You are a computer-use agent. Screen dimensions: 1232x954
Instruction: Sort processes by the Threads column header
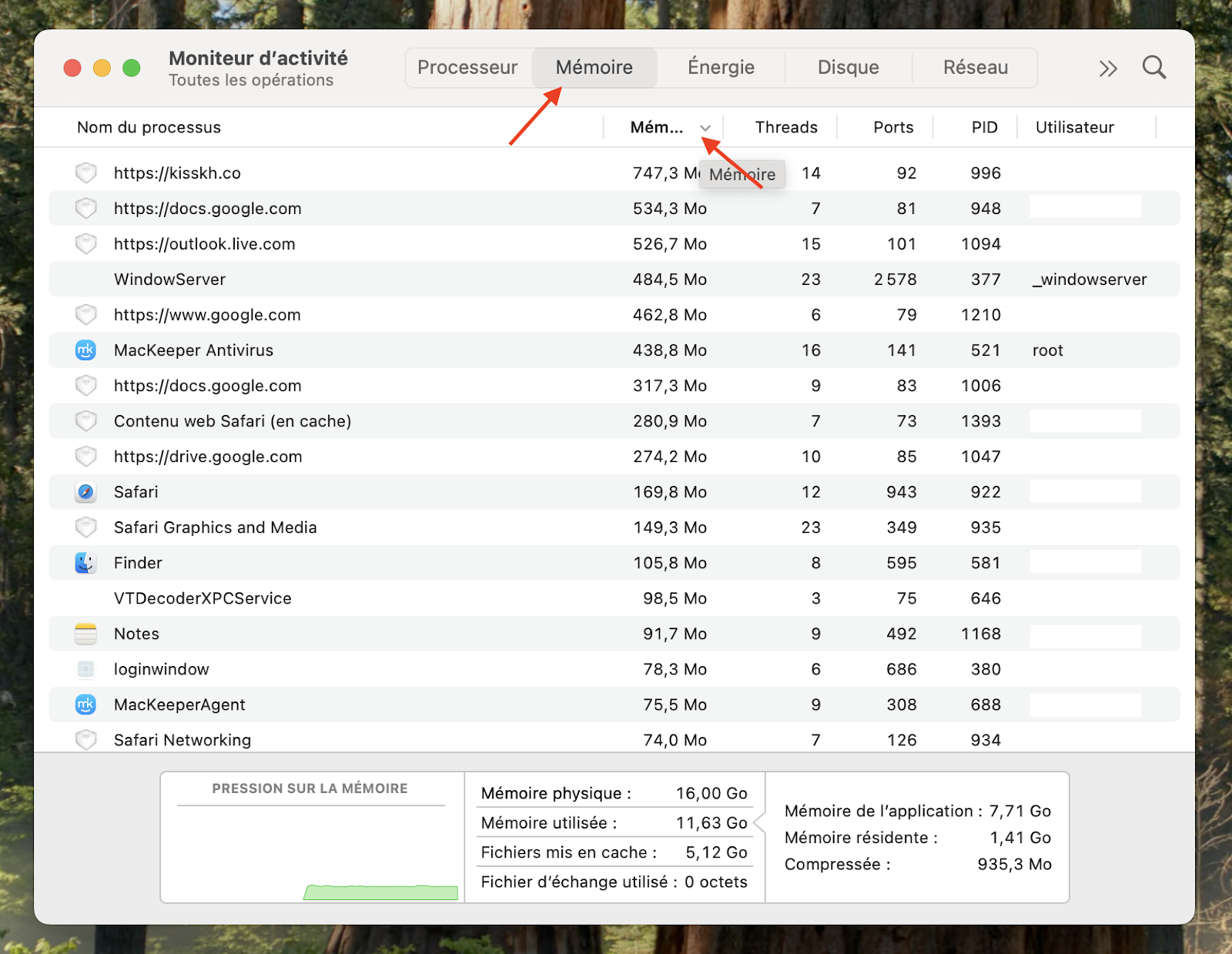[785, 127]
